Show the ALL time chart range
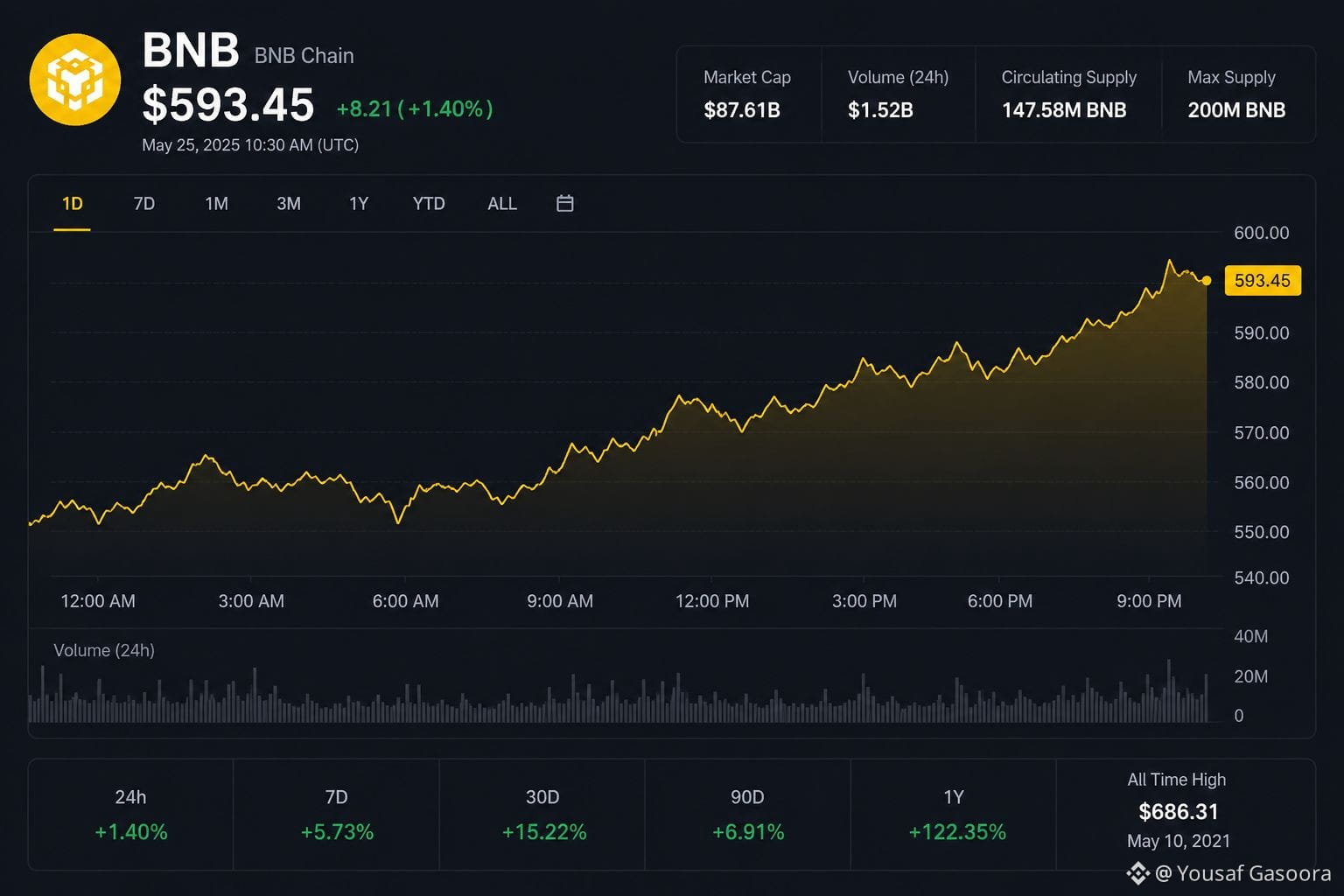Viewport: 1344px width, 896px height. pyautogui.click(x=502, y=204)
